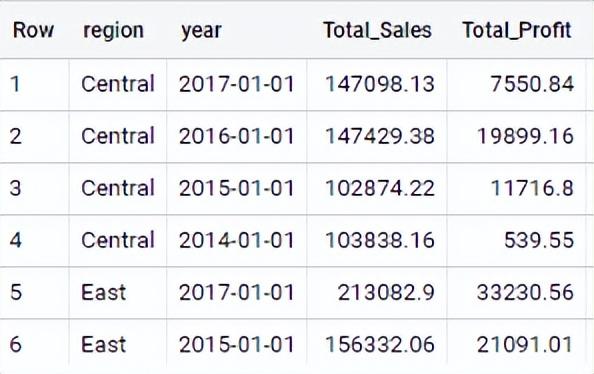Select the profit value 33230.56

coord(525,293)
